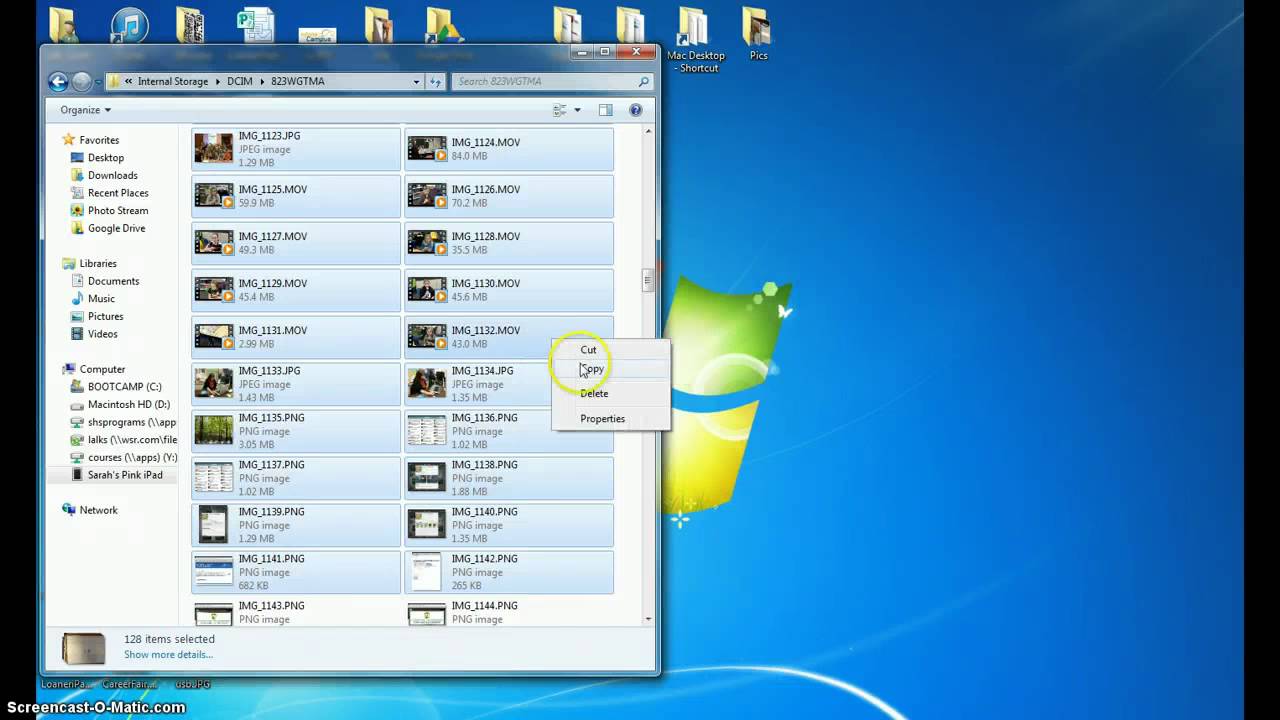
Task: Select the IMG_1123.JPG thumbnail
Action: pyautogui.click(x=214, y=149)
